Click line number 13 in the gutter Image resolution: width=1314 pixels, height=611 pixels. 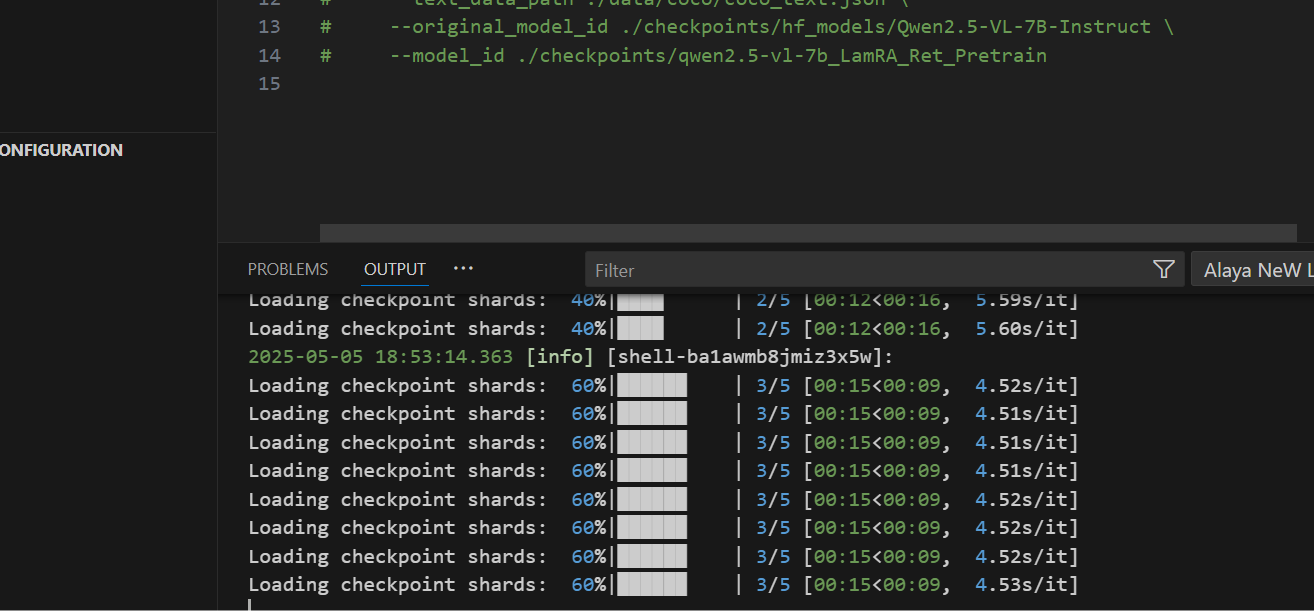click(269, 27)
